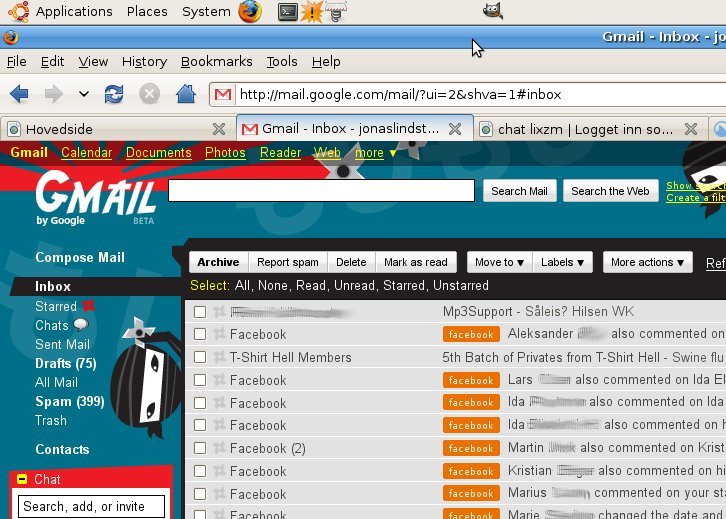This screenshot has height=519, width=726.
Task: Select checkbox for Aleksander Facebook message
Action: tap(200, 334)
